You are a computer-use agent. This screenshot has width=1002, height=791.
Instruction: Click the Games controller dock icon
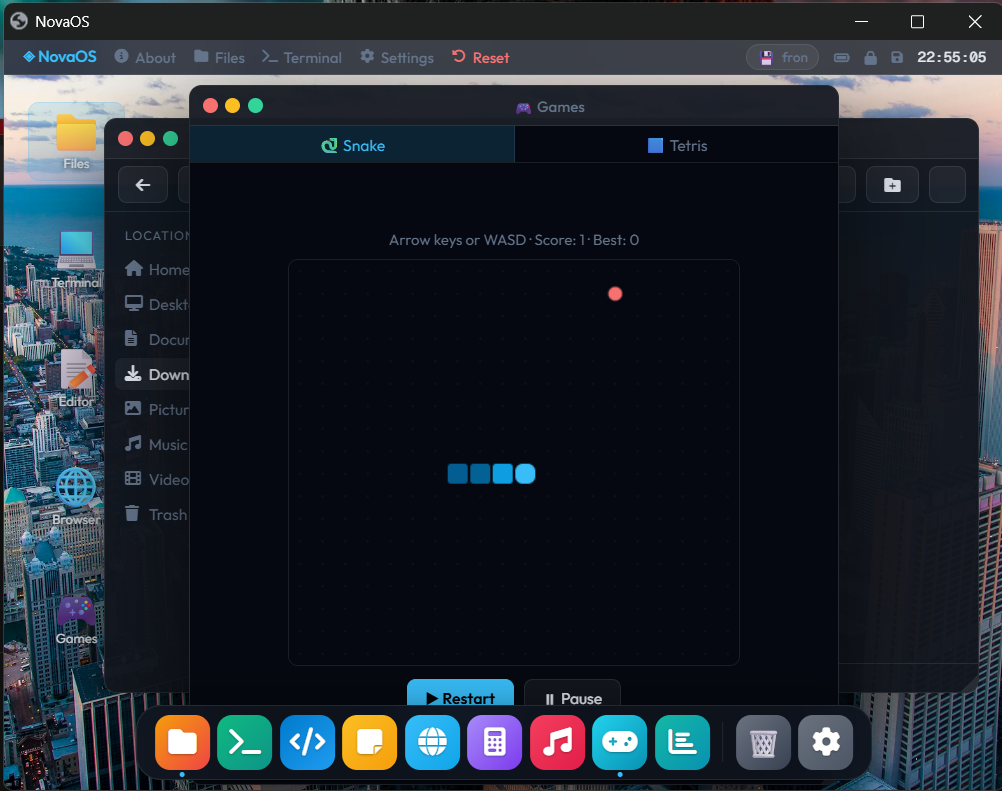(x=619, y=742)
